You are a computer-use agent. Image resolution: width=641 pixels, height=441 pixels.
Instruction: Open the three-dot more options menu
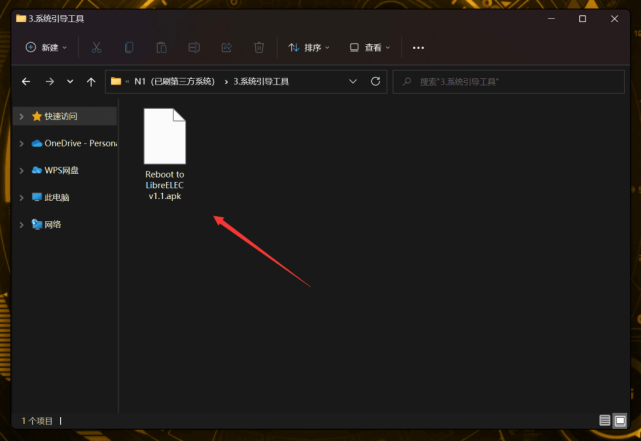coord(418,47)
